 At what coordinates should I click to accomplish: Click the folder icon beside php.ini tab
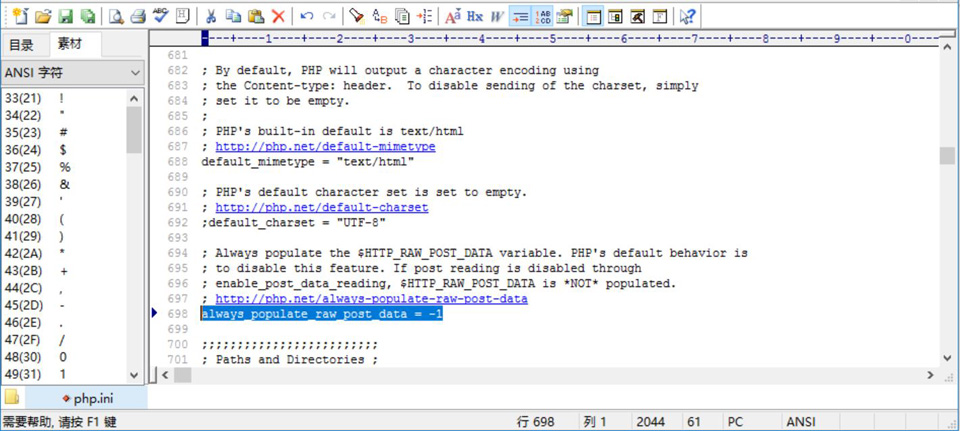[12, 398]
